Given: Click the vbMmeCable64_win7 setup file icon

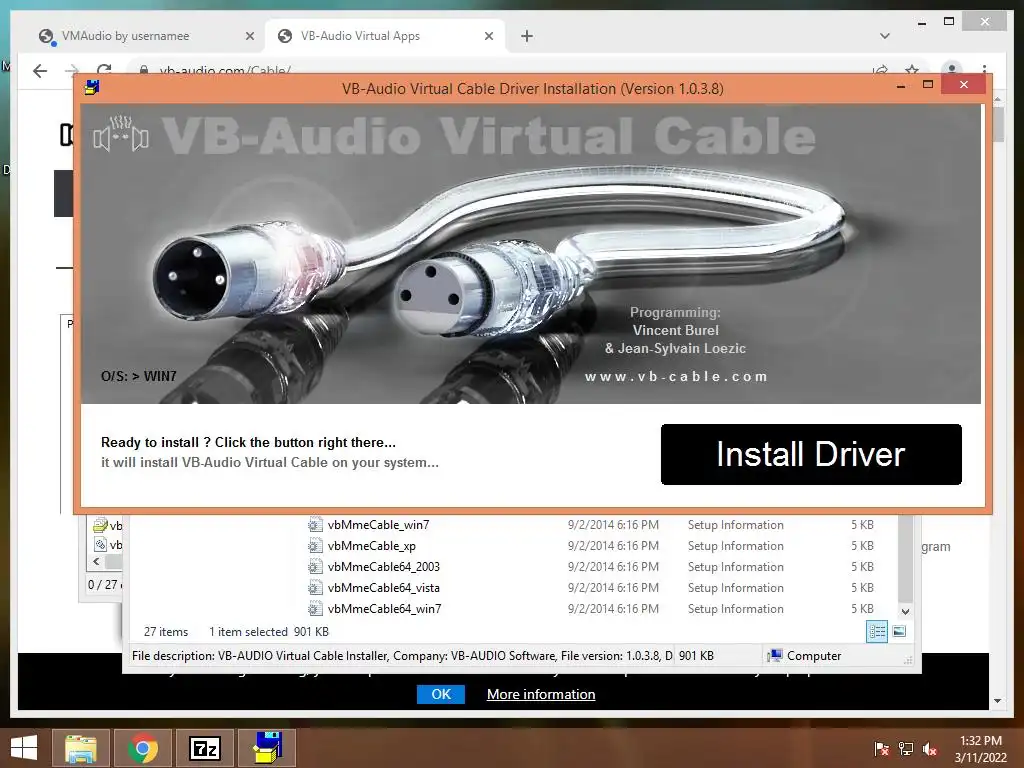Looking at the screenshot, I should [x=315, y=608].
